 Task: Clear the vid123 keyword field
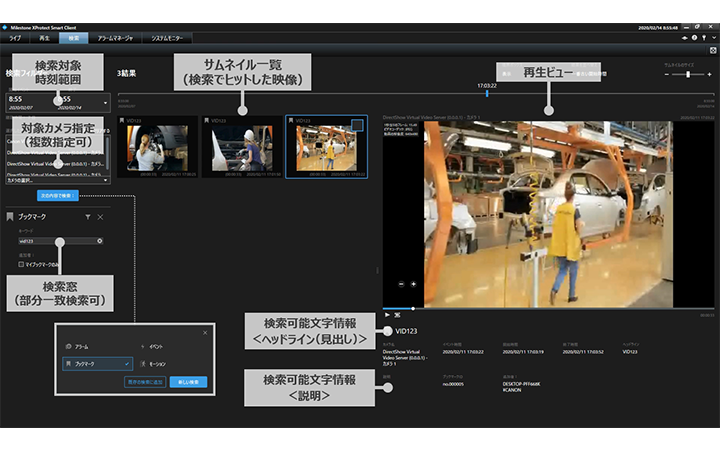100,241
